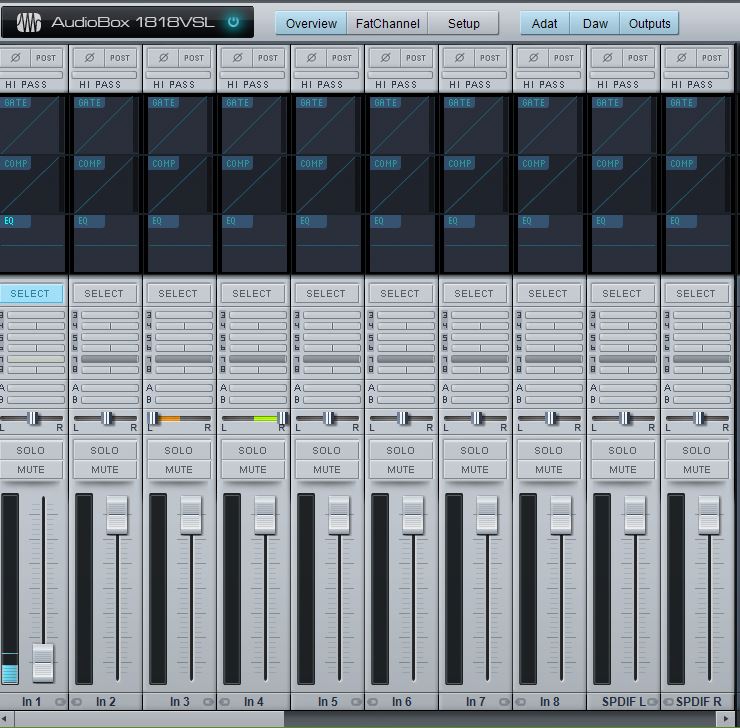Solo the In 7 channel

tap(475, 450)
